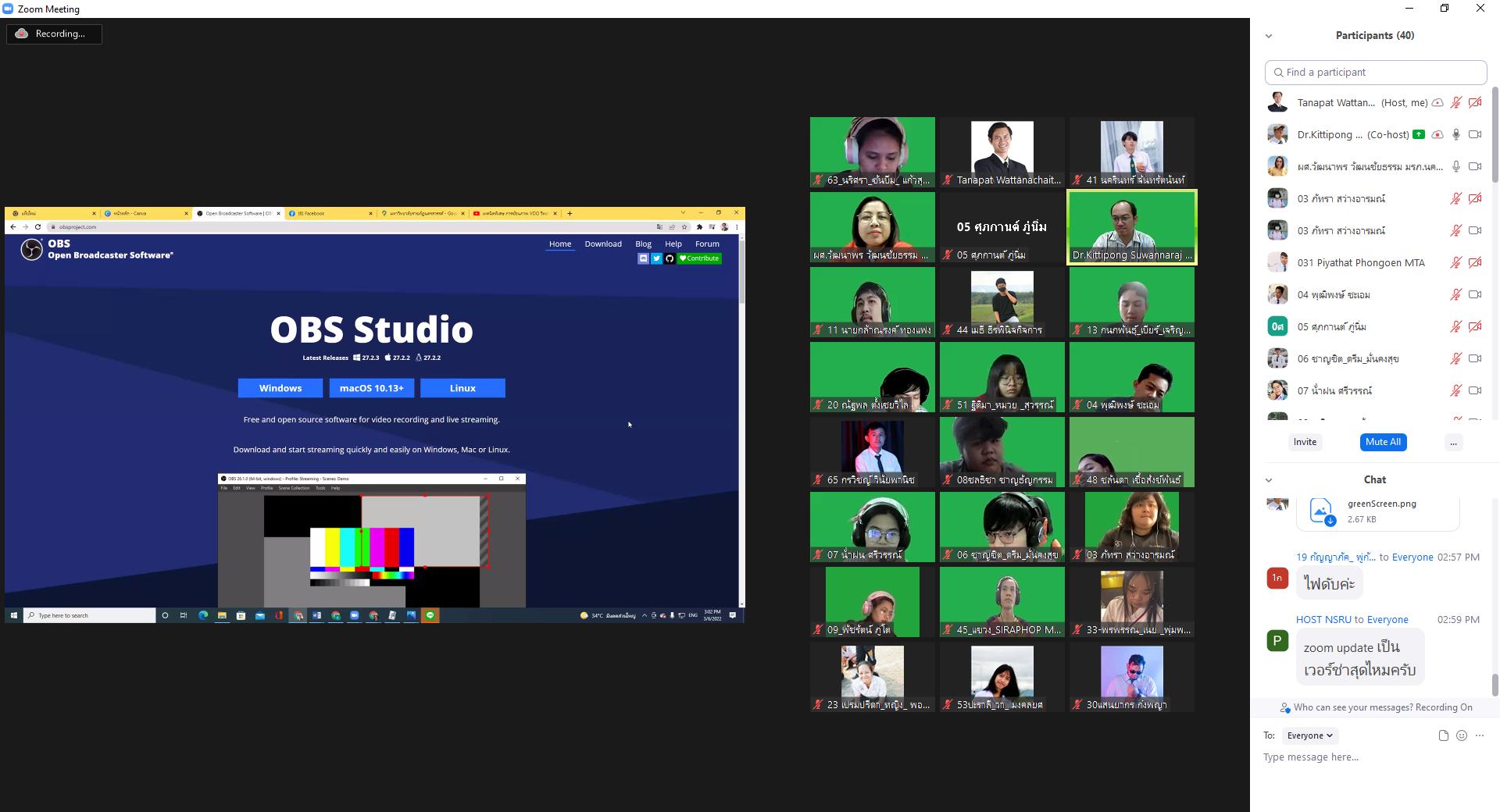
Task: Click the GitHub icon on shared OBS page
Action: [x=670, y=258]
